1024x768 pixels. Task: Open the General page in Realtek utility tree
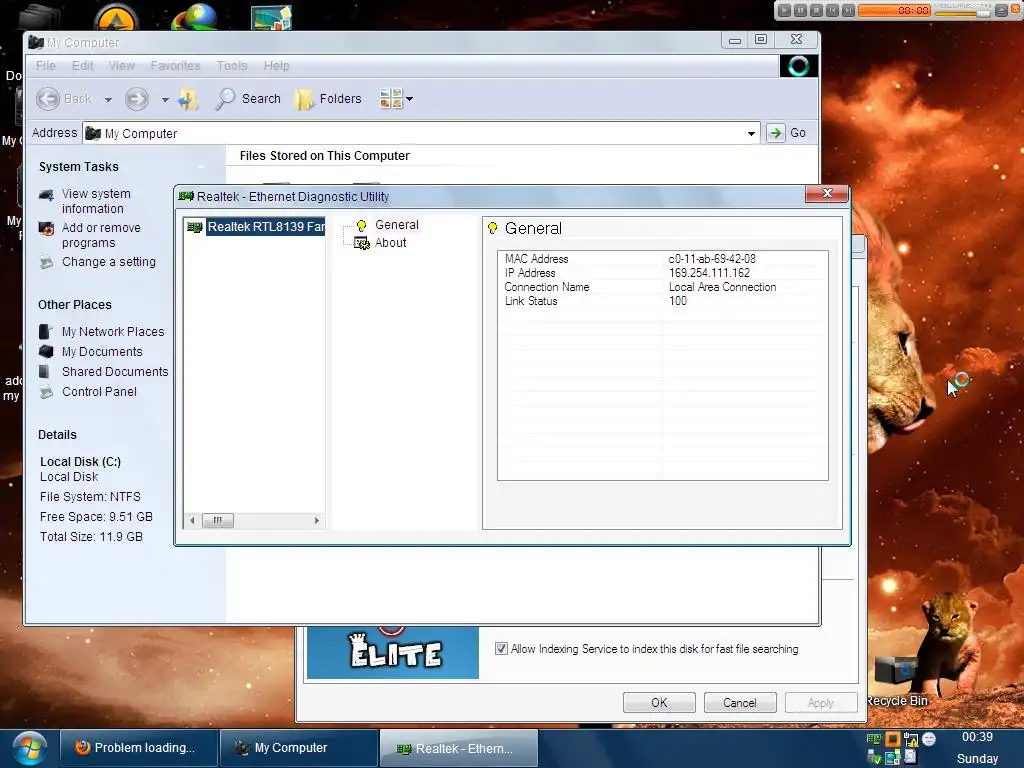[396, 225]
